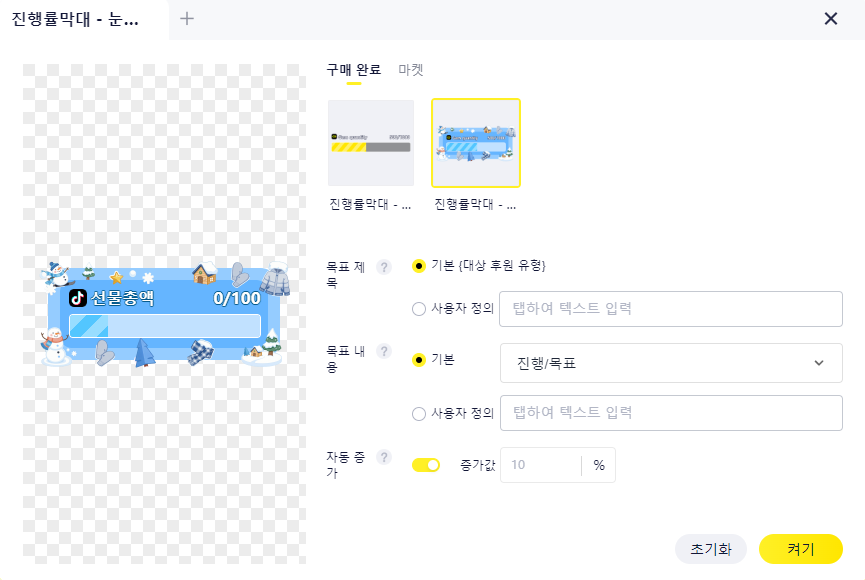Turn off the 자동 증가 toggle switch
865x580 pixels.
tap(426, 465)
